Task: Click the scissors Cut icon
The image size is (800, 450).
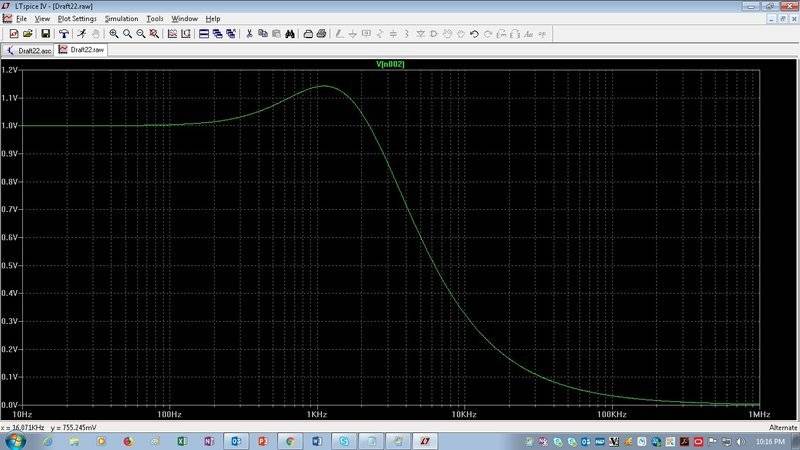Action: click(x=249, y=33)
